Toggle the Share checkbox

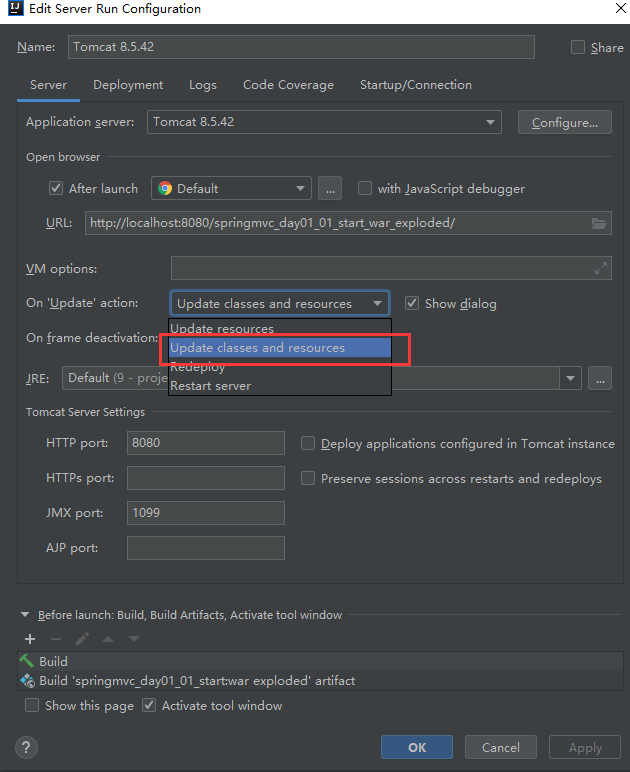coord(578,47)
